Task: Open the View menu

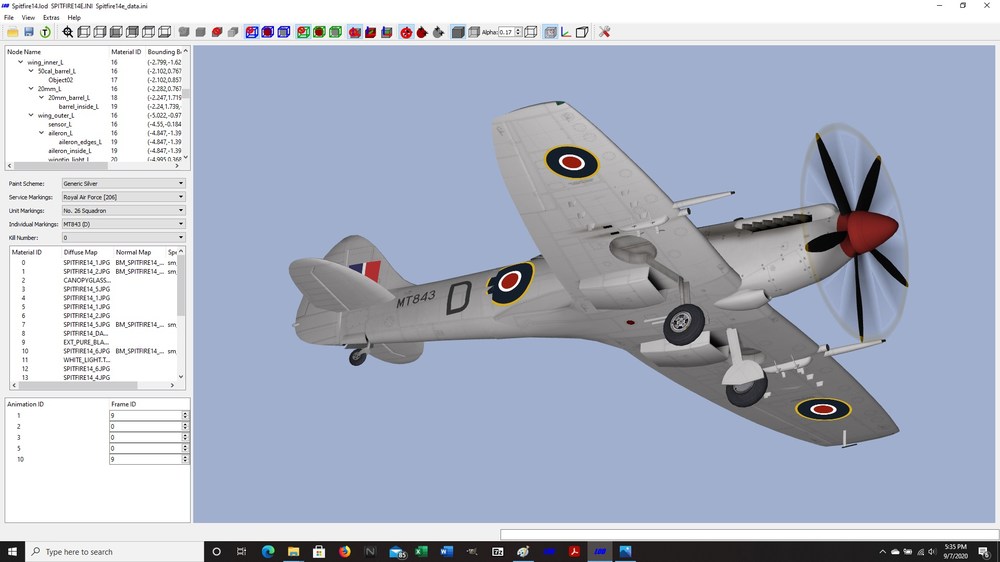Action: 28,18
